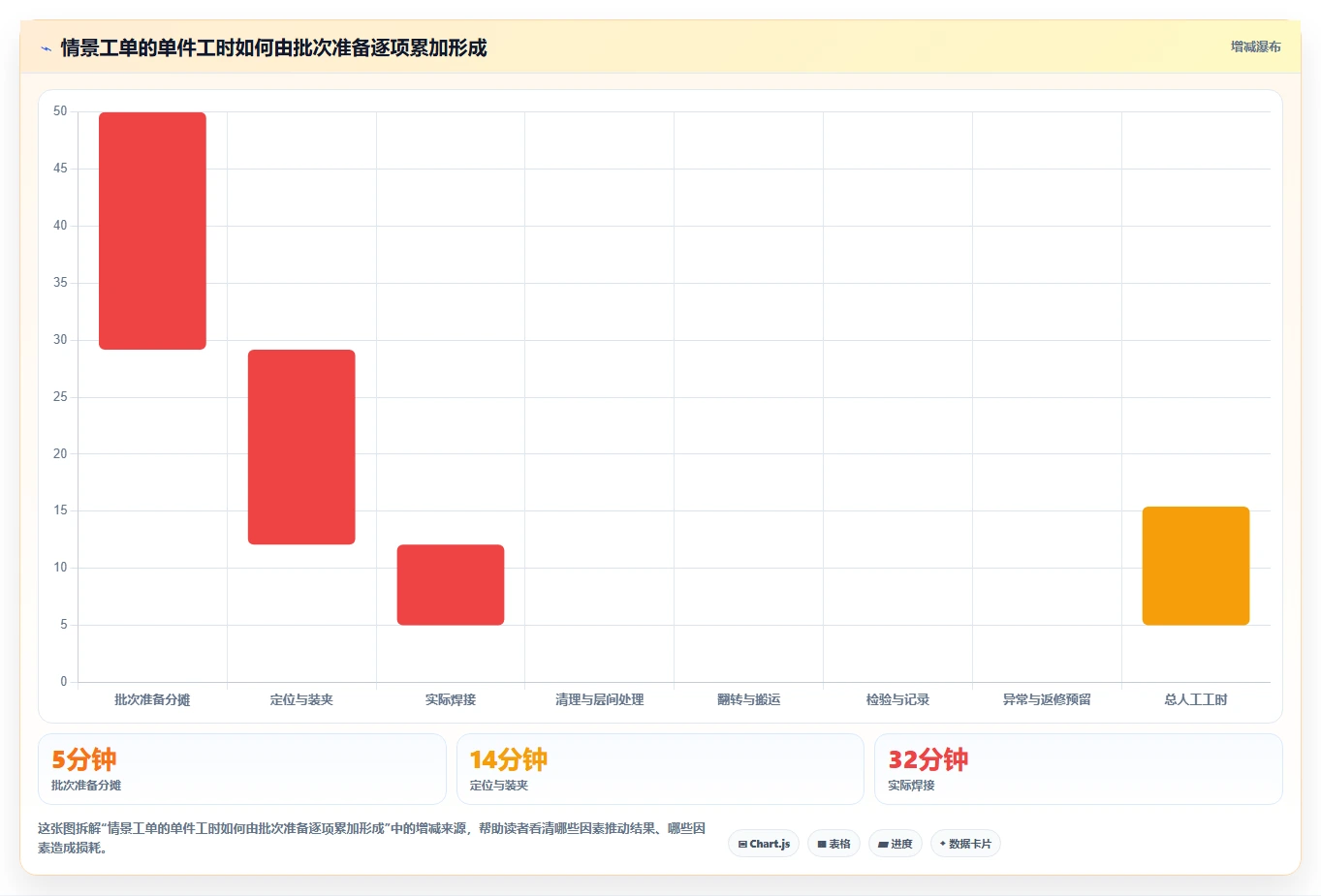Click x-axis label 翻转与搬运
The height and width of the screenshot is (896, 1321).
click(749, 699)
